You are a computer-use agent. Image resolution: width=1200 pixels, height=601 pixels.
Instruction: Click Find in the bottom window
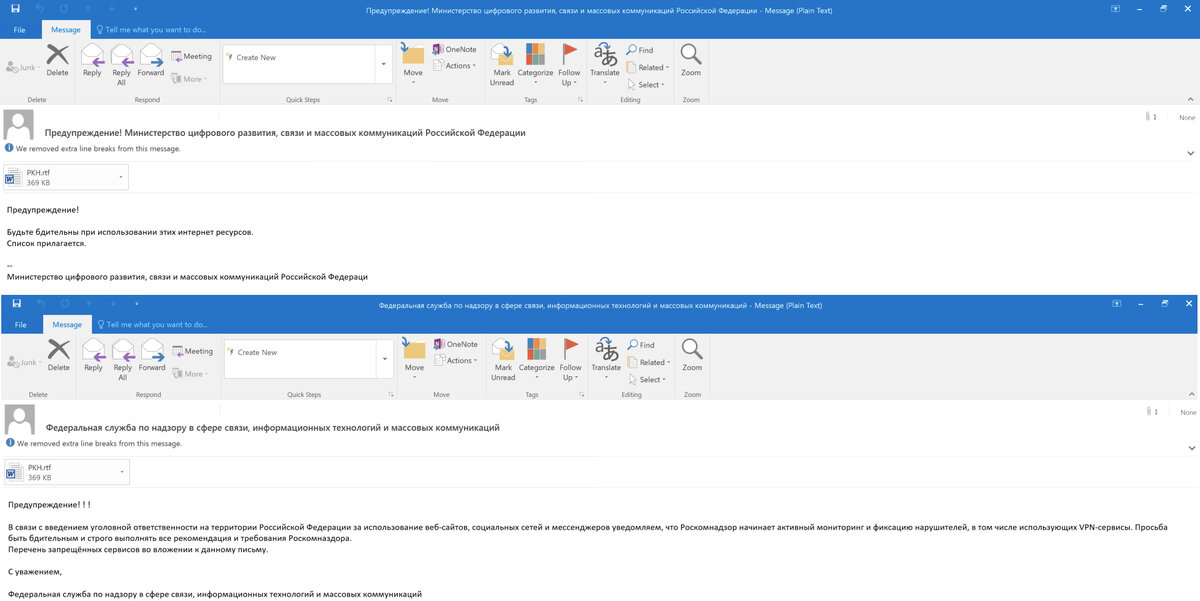coord(641,345)
